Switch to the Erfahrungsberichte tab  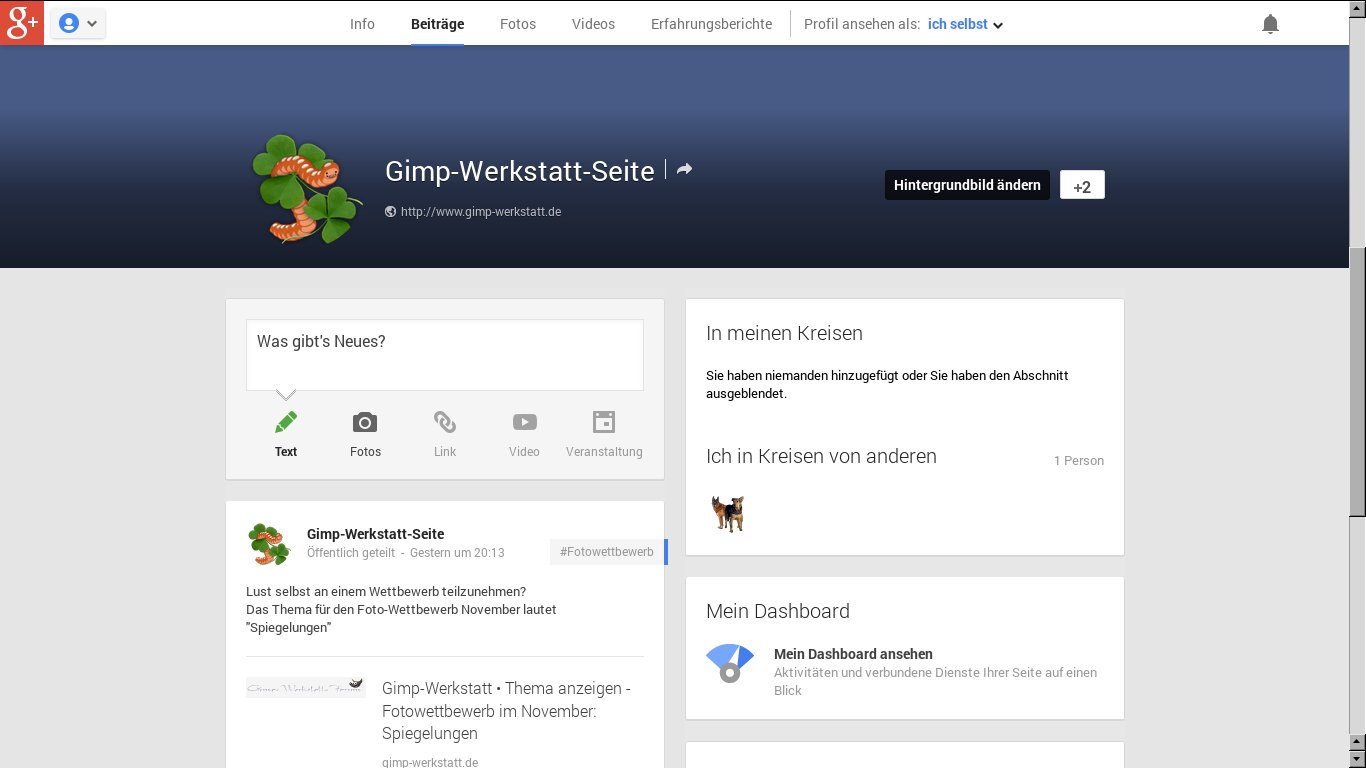coord(711,24)
